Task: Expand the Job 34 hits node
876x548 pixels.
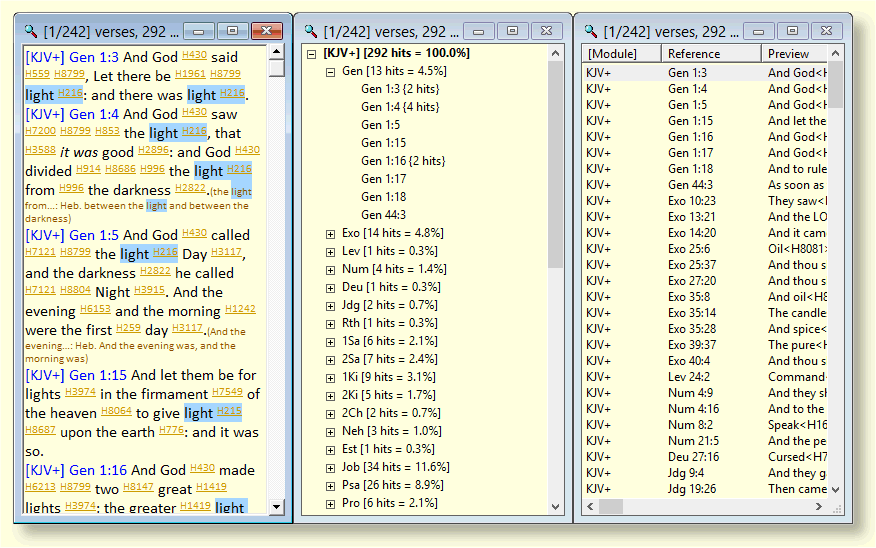Action: pos(330,468)
